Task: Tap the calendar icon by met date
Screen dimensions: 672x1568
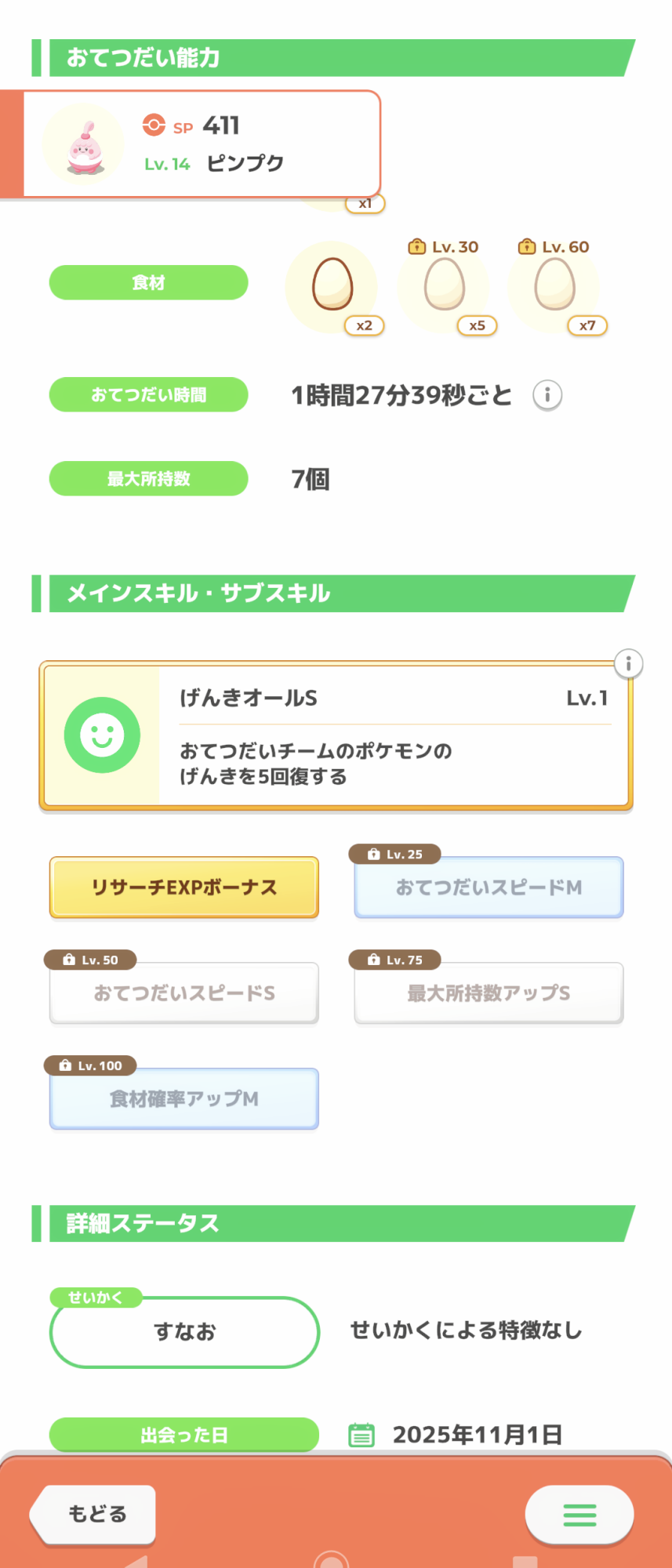Action: [x=361, y=1435]
